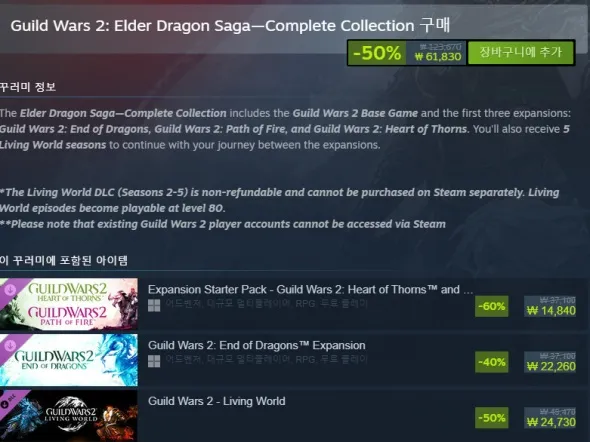This screenshot has height=442, width=590.
Task: Click the ₩14,840 Expansion Starter Pack price
Action: pos(551,311)
